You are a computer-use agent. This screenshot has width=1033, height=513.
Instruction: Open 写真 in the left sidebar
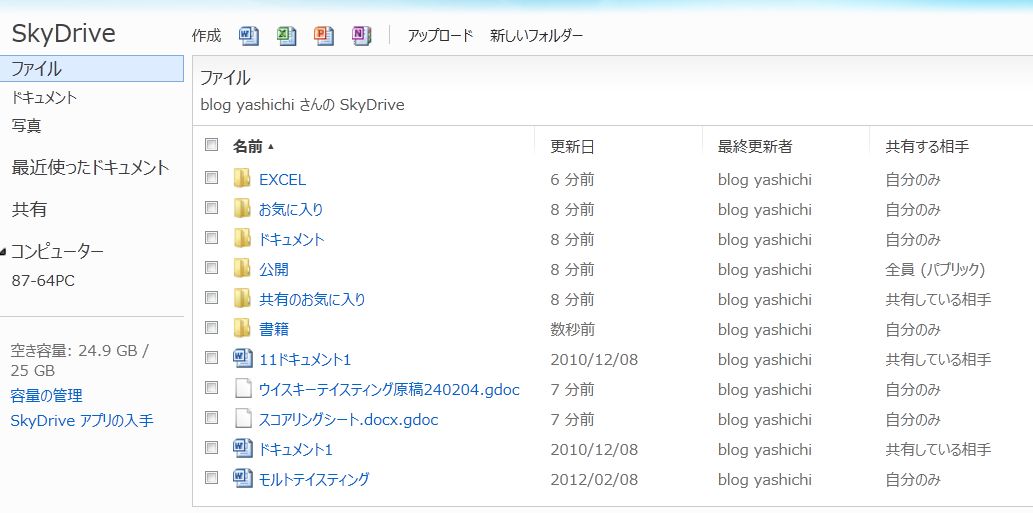27,126
